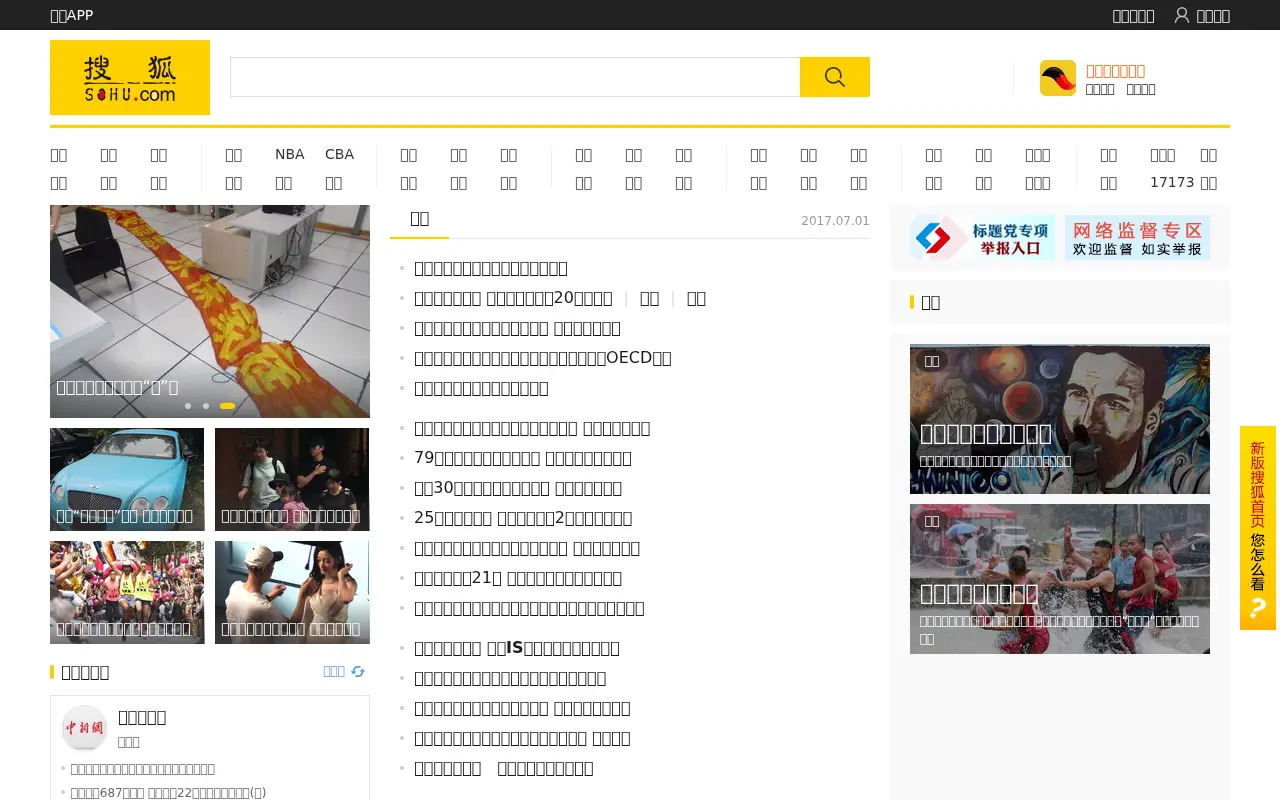Click the yellow search magnifier button
The image size is (1280, 800).
coord(835,77)
